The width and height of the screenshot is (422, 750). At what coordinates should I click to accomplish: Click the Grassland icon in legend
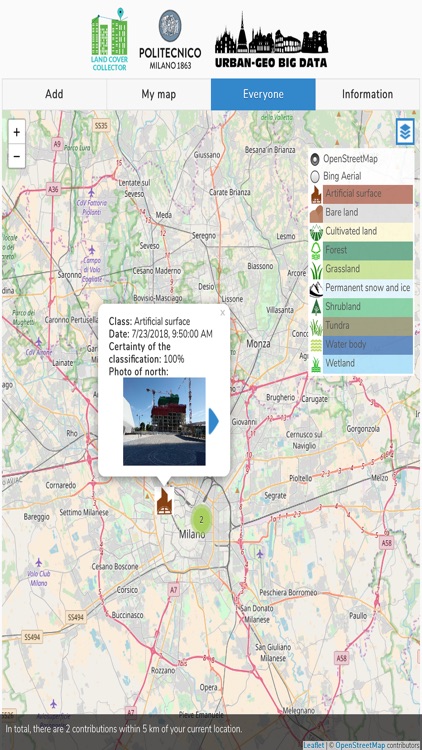[x=316, y=270]
